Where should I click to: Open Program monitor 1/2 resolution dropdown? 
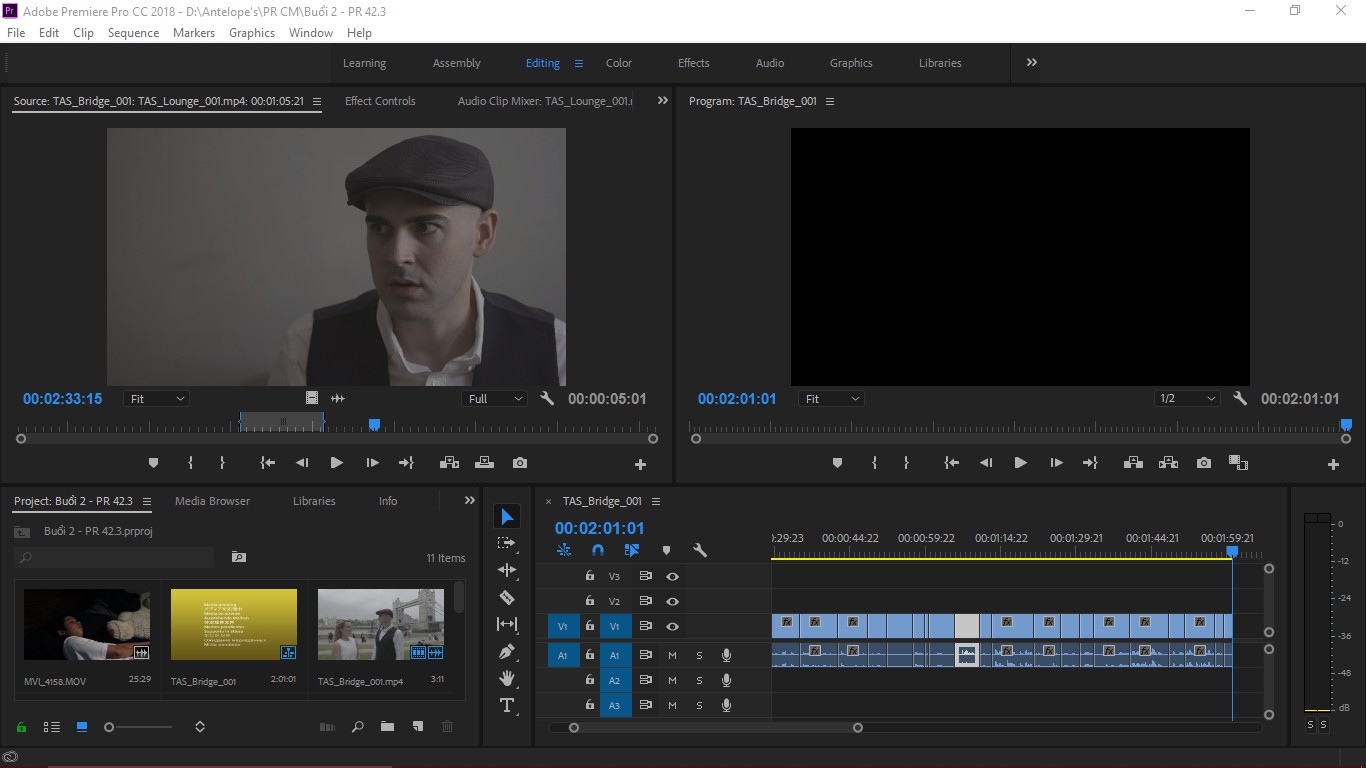coord(1187,398)
